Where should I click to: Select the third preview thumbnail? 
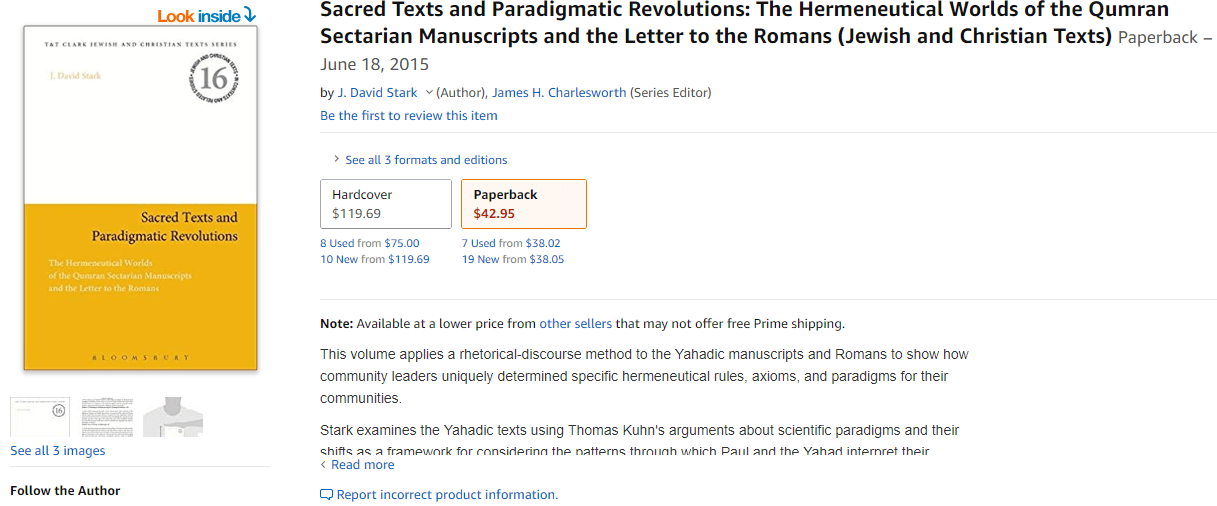click(172, 416)
